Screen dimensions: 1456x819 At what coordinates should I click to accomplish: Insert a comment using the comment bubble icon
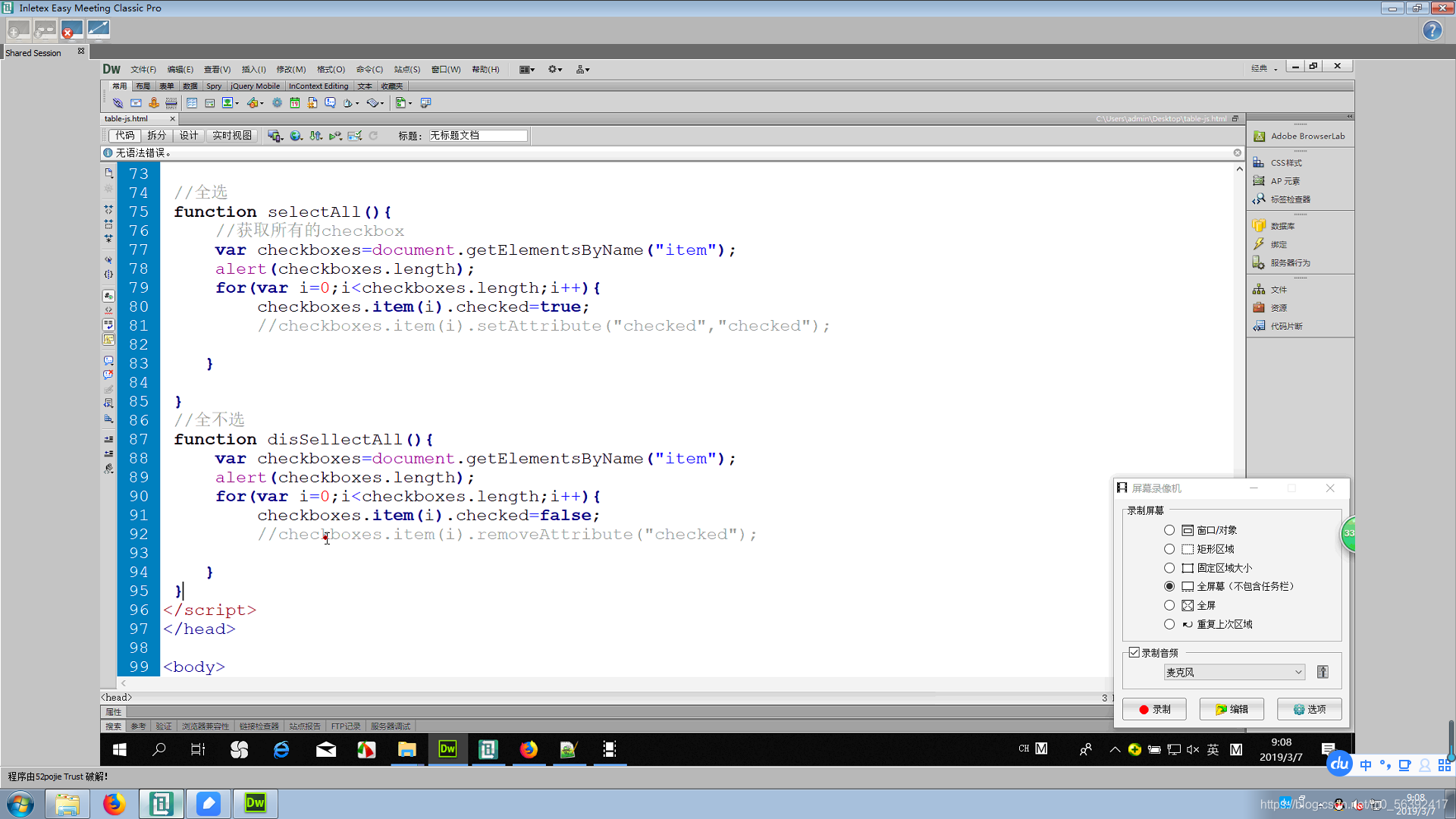point(330,103)
